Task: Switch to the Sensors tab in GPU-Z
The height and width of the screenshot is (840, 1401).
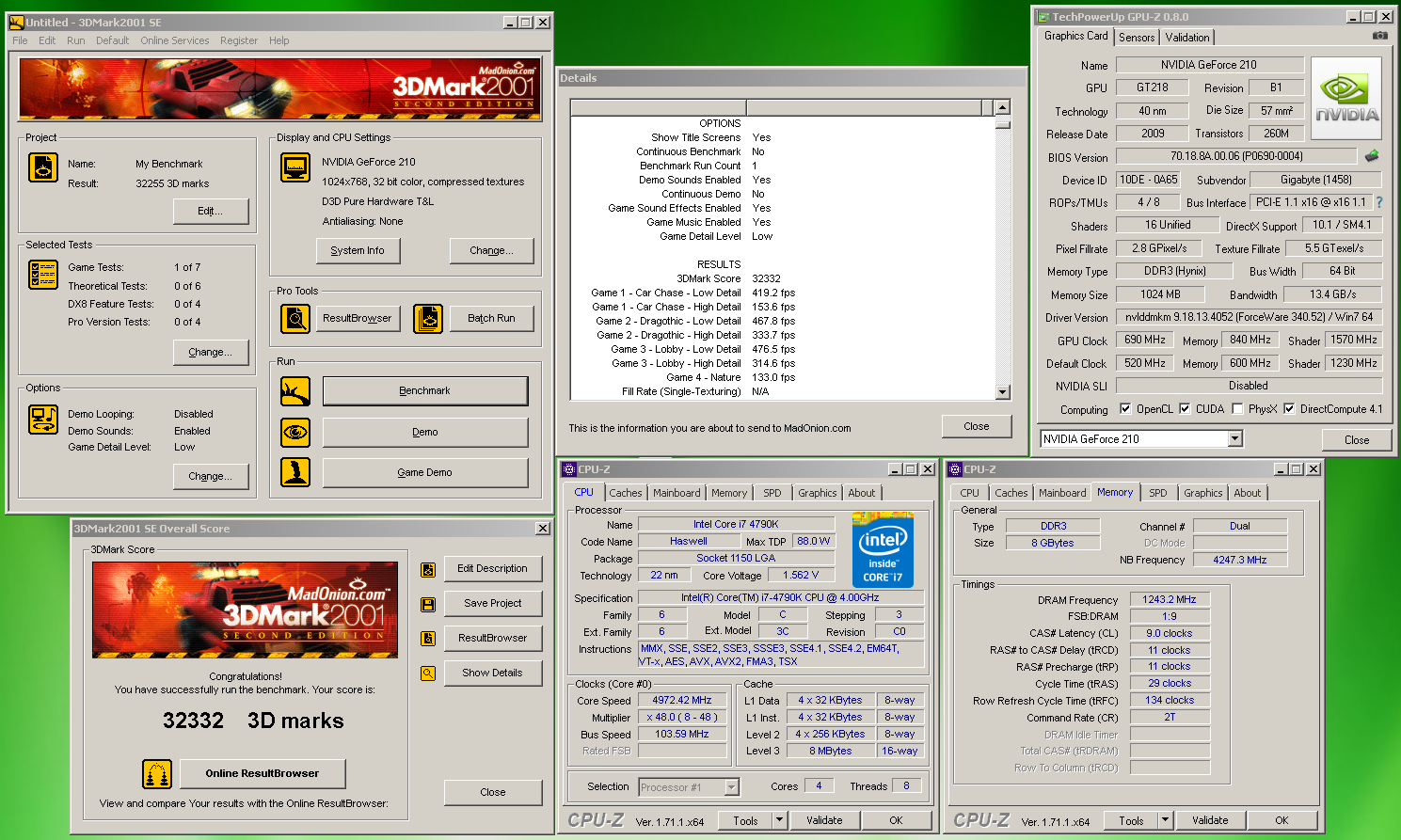Action: (x=1137, y=38)
